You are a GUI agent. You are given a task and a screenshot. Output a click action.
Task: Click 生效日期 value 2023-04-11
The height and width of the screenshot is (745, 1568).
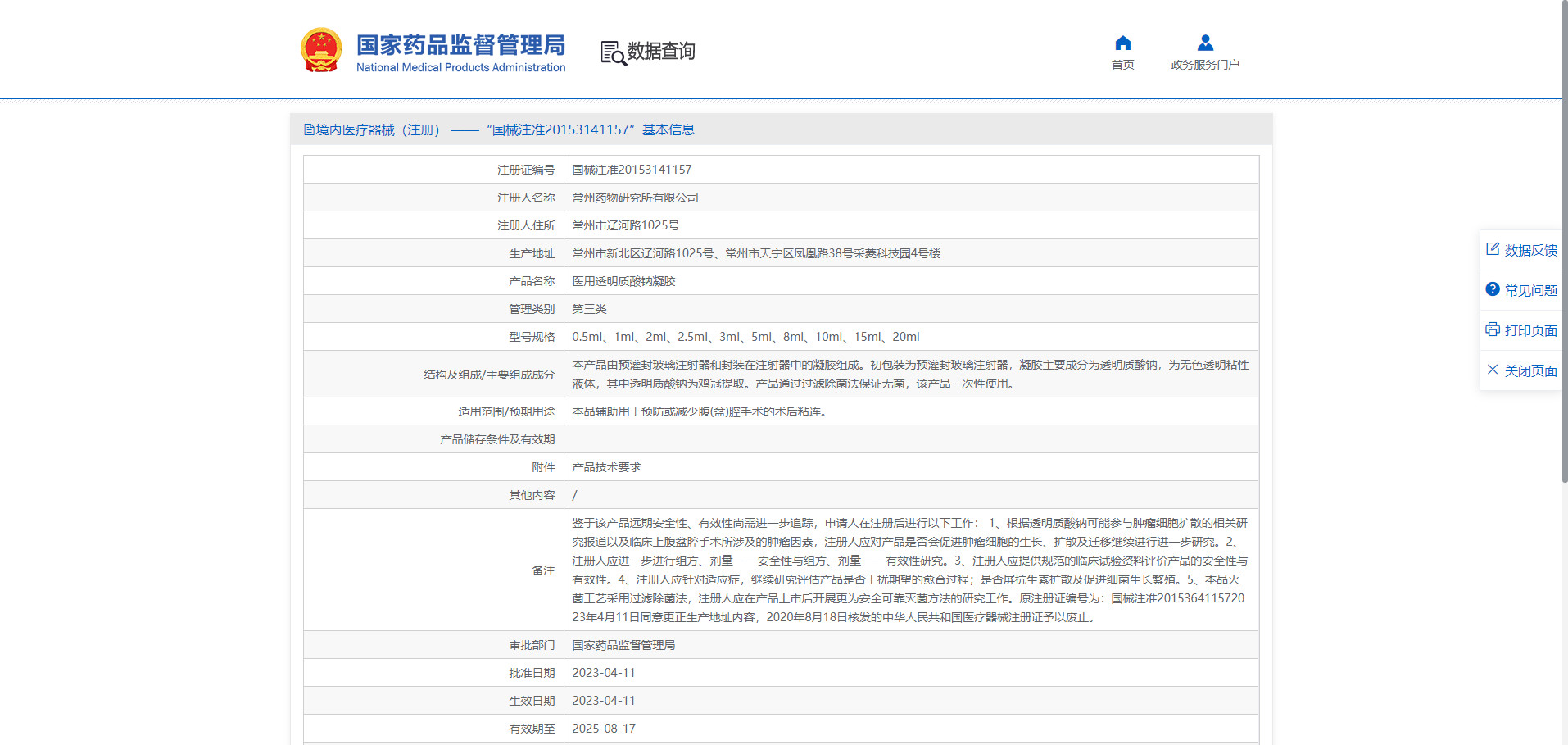(604, 701)
